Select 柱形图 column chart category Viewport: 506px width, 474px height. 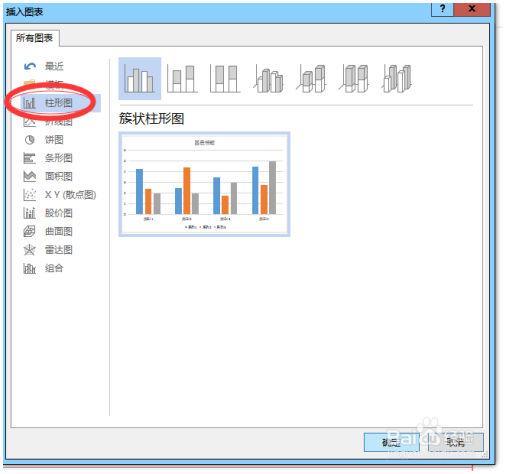coord(60,103)
